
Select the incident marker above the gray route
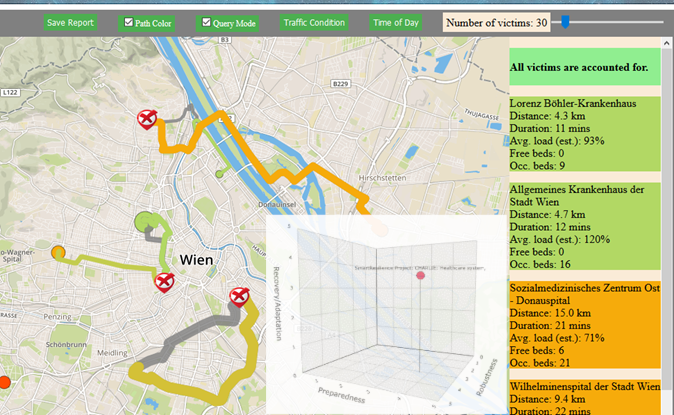click(239, 297)
